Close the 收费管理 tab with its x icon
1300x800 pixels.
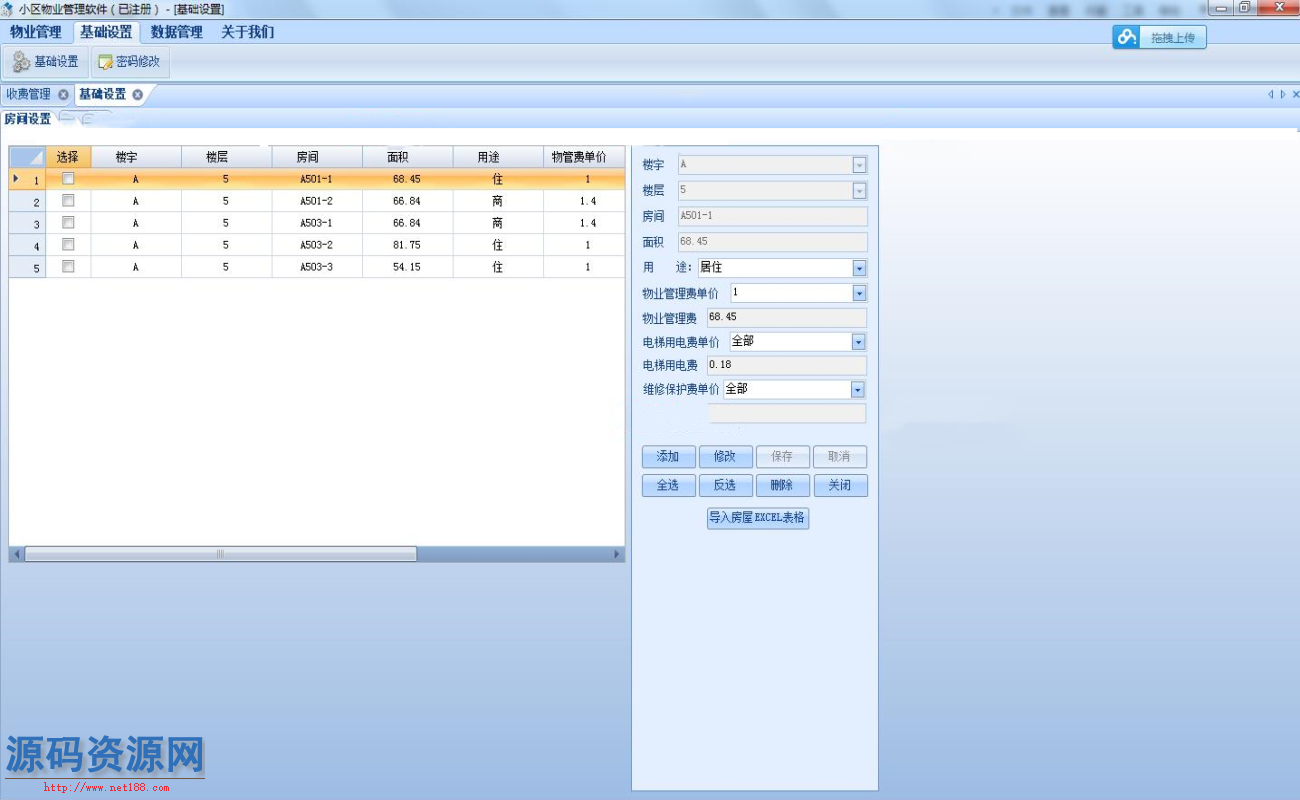tap(63, 95)
